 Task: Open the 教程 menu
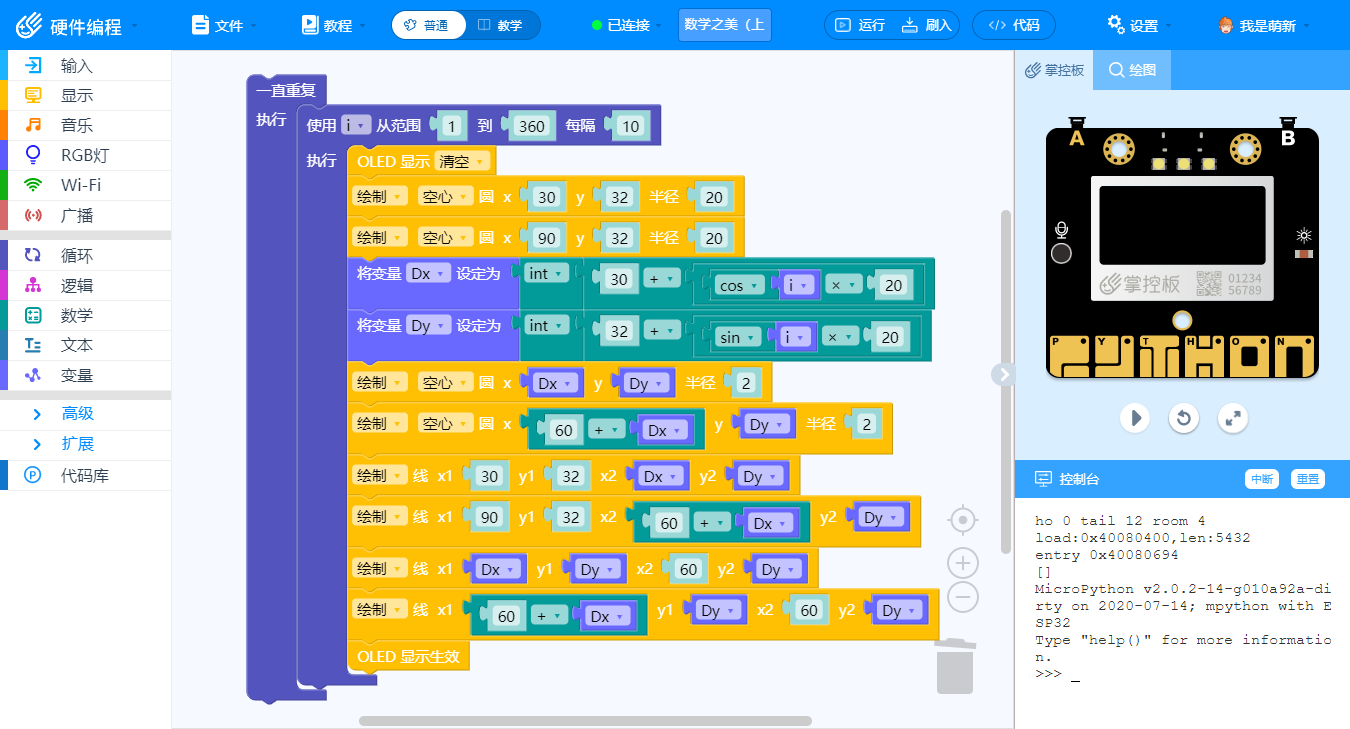(x=334, y=25)
